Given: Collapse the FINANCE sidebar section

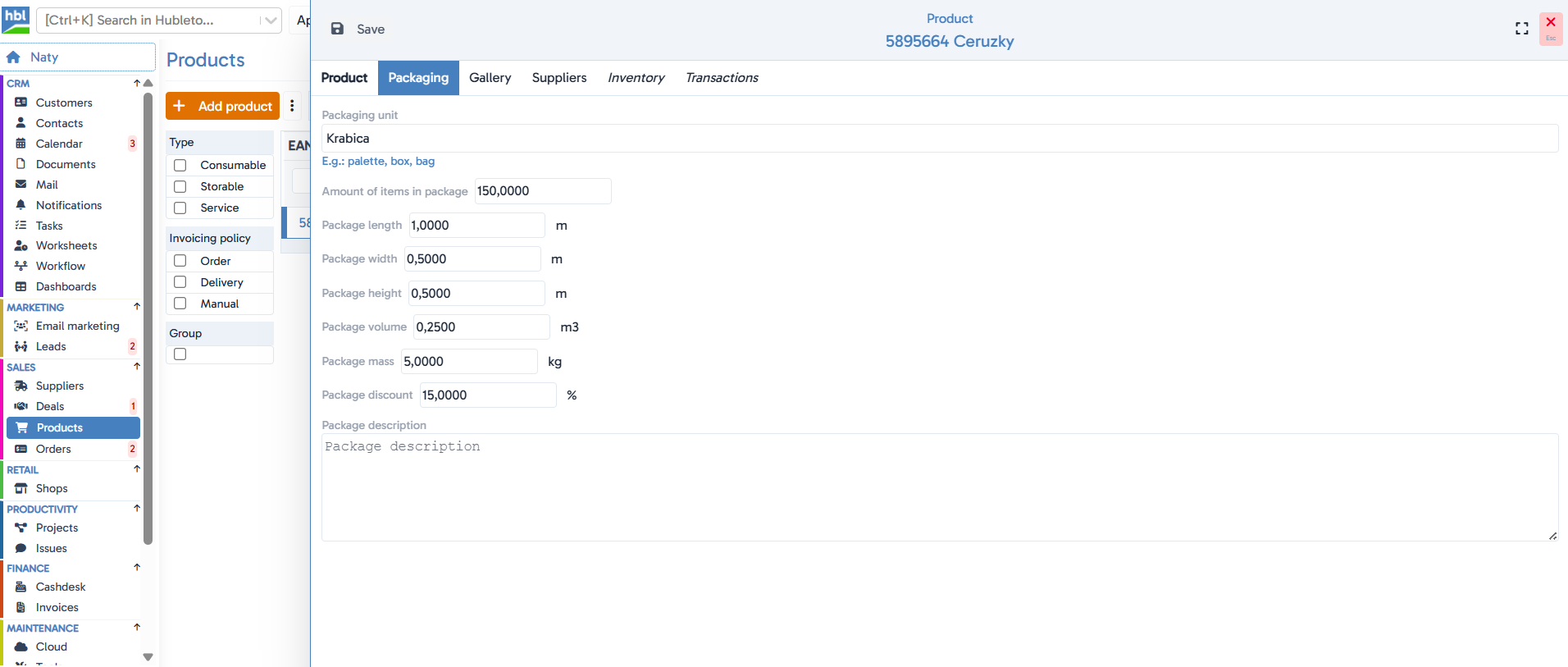Looking at the screenshot, I should point(137,568).
